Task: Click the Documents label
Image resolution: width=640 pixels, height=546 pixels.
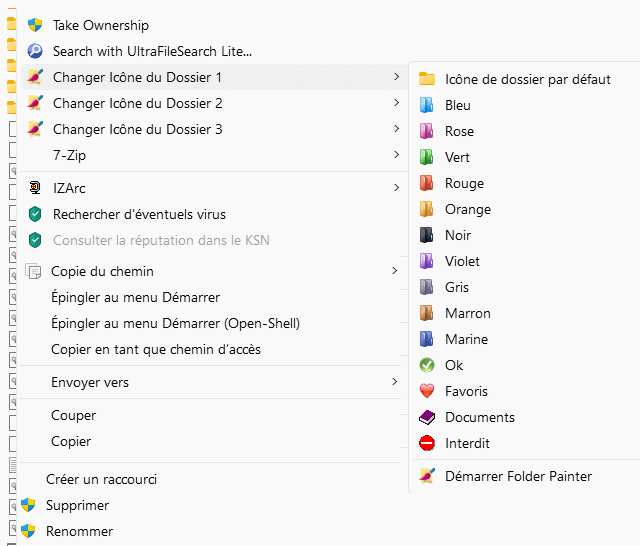Action: [480, 417]
